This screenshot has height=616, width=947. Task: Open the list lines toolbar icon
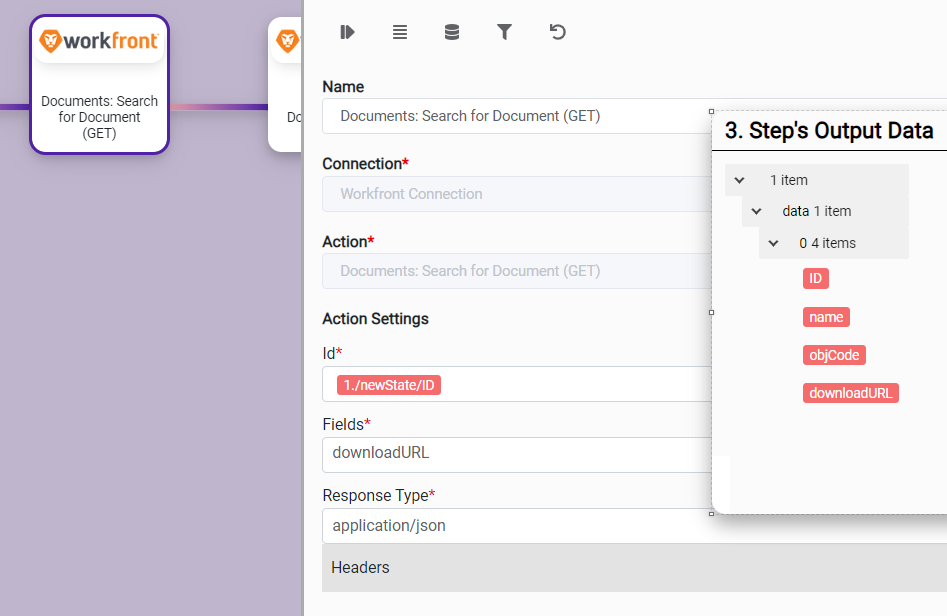(x=400, y=32)
